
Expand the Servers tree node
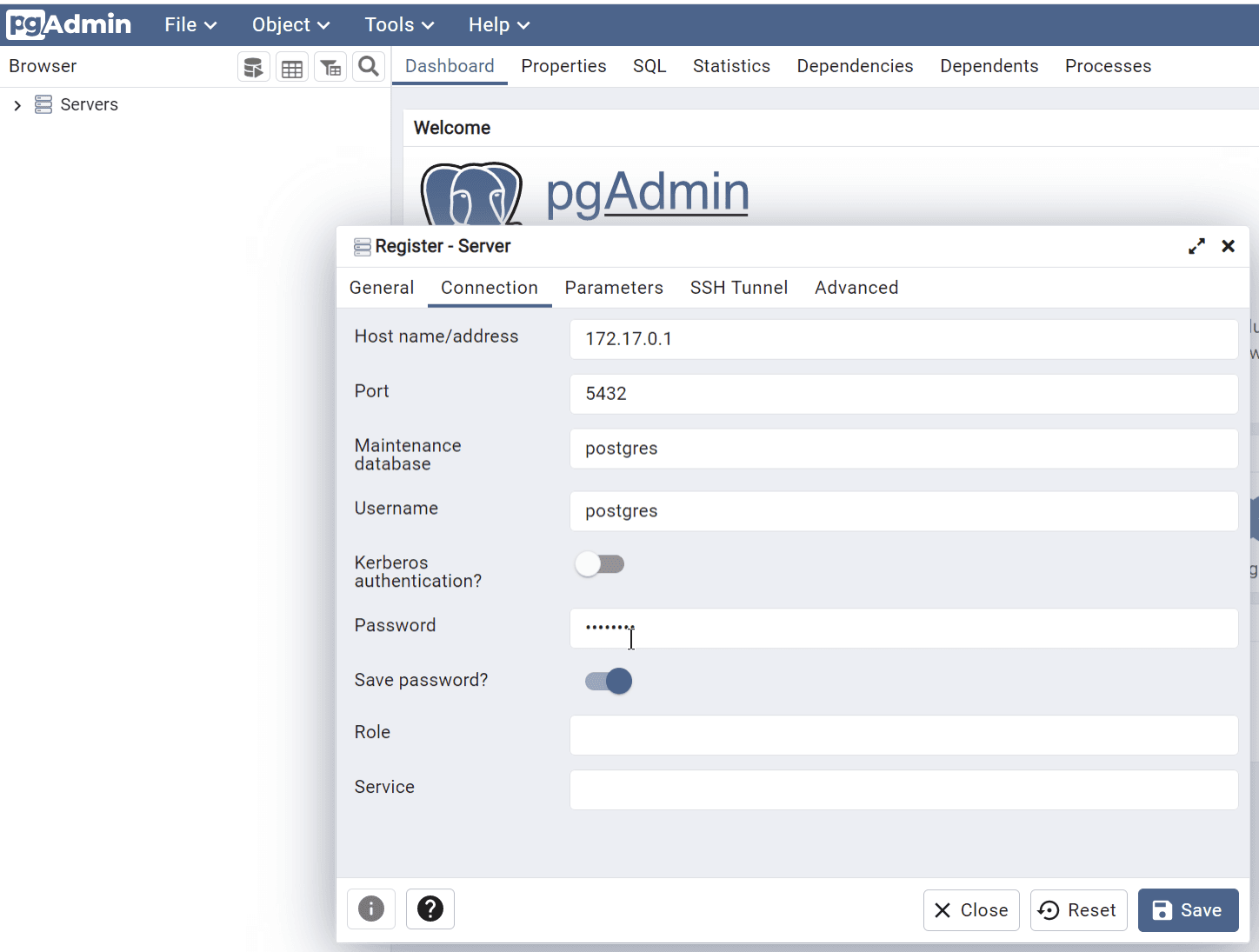pos(17,105)
